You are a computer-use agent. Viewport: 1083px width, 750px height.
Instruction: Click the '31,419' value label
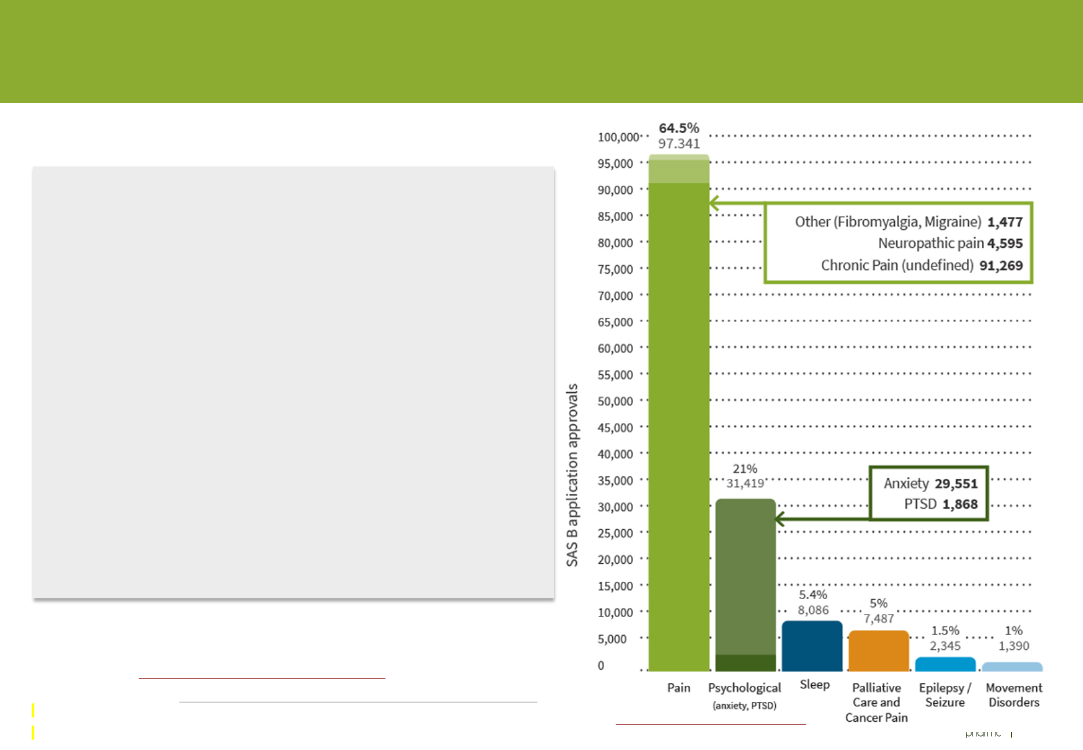(745, 483)
